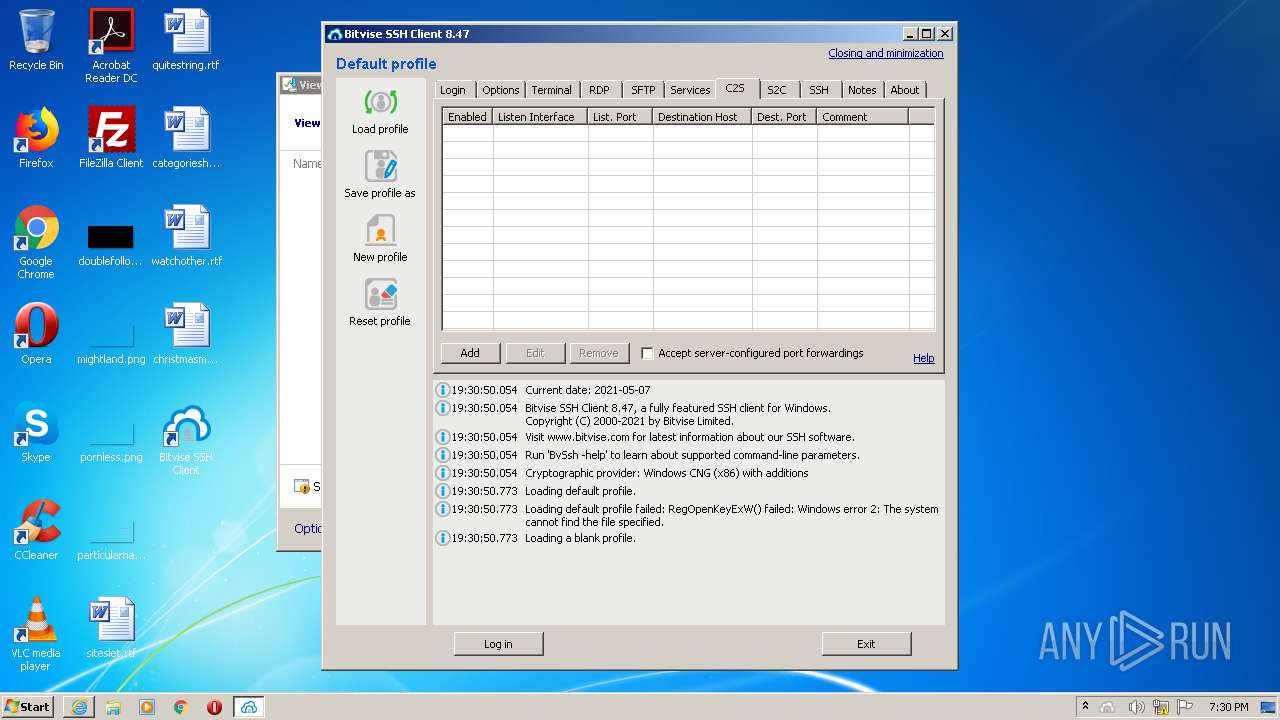Screen dimensions: 1280x720
Task: Click Internet Explorer taskbar icon
Action: [x=79, y=707]
